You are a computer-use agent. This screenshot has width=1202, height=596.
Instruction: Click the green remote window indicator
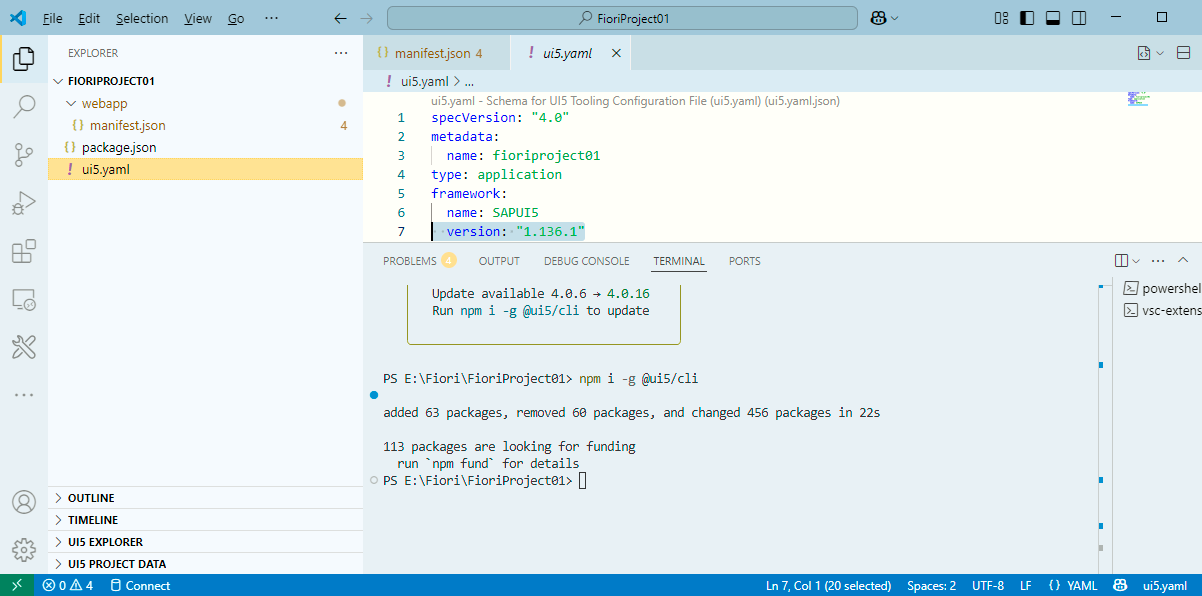[17, 585]
